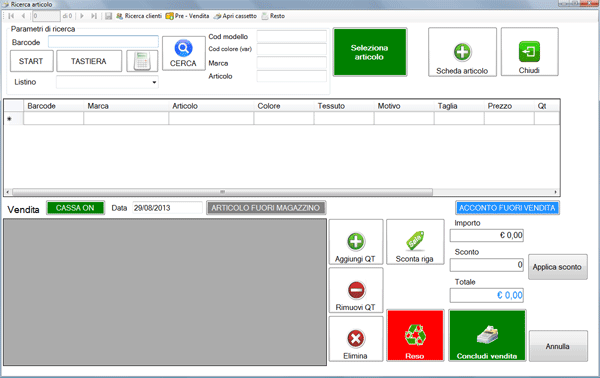The height and width of the screenshot is (378, 600).
Task: Click the Sconto discount field
Action: (x=487, y=265)
